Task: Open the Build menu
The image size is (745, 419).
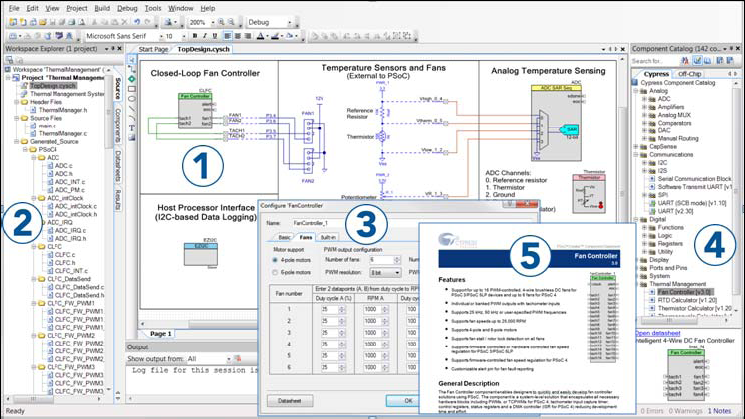Action: 102,8
